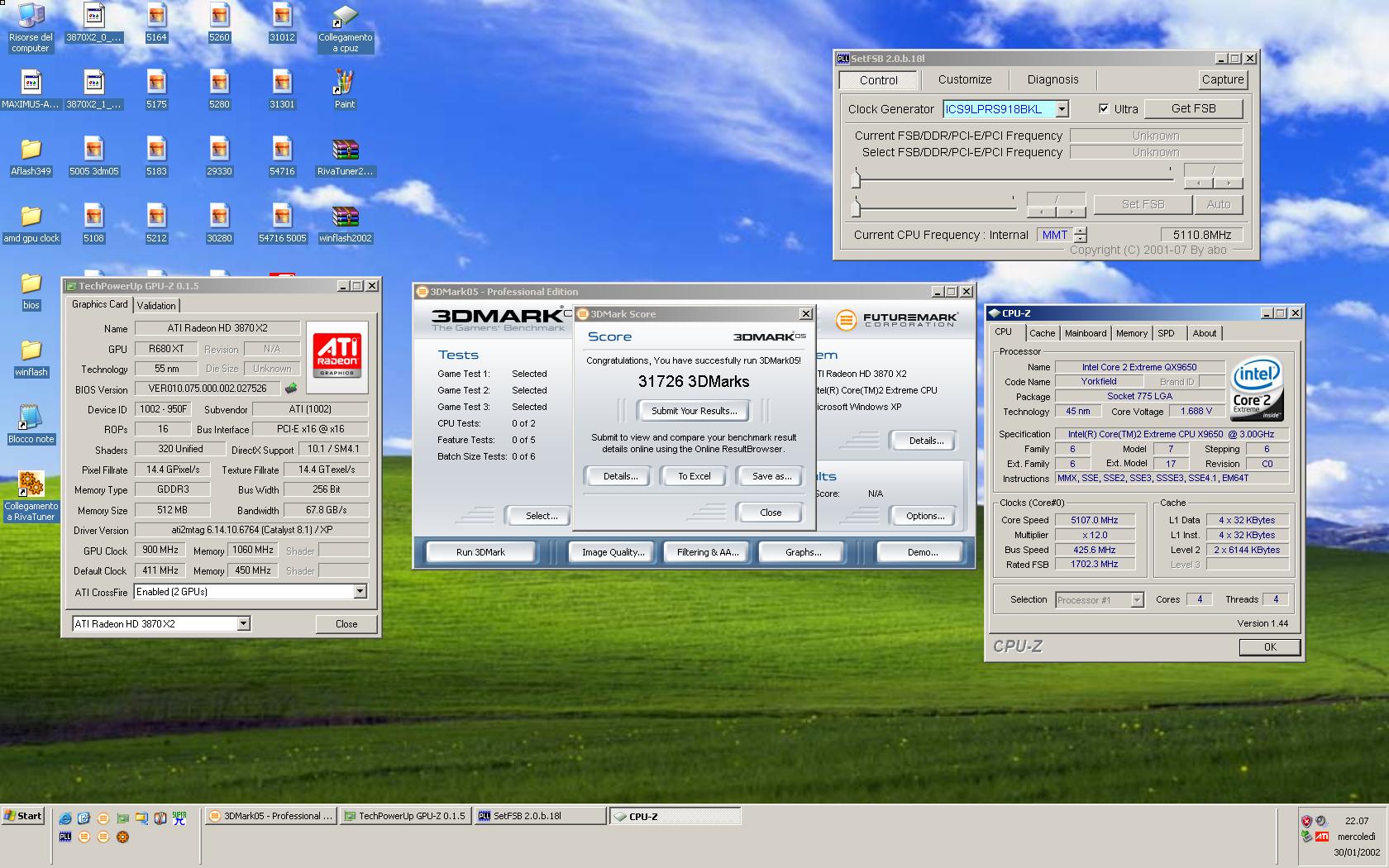Open the Validation tab in GPU-Z
The image size is (1389, 868).
coord(156,305)
